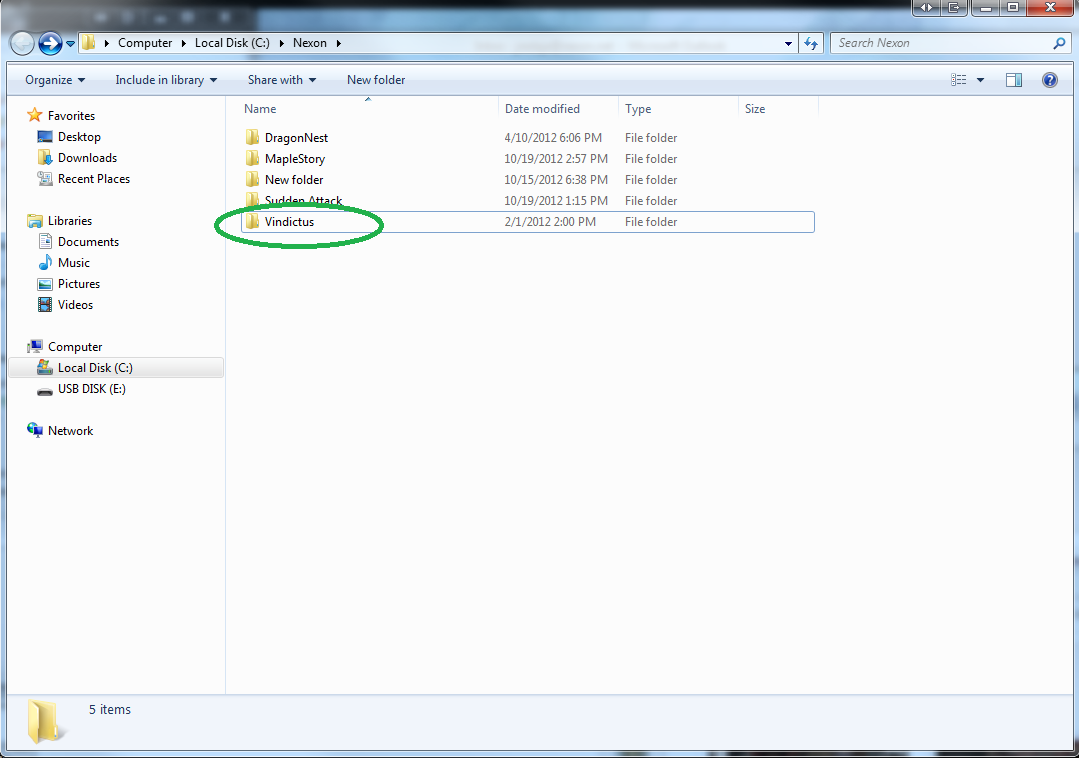This screenshot has height=758, width=1079.
Task: Click date 10/15/2012 6:38 PM
Action: (556, 180)
